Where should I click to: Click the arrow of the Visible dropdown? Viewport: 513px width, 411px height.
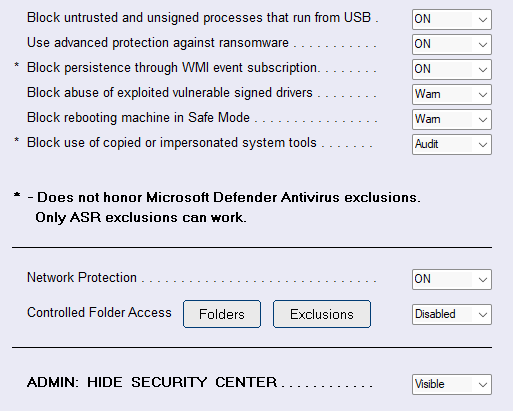pos(482,385)
